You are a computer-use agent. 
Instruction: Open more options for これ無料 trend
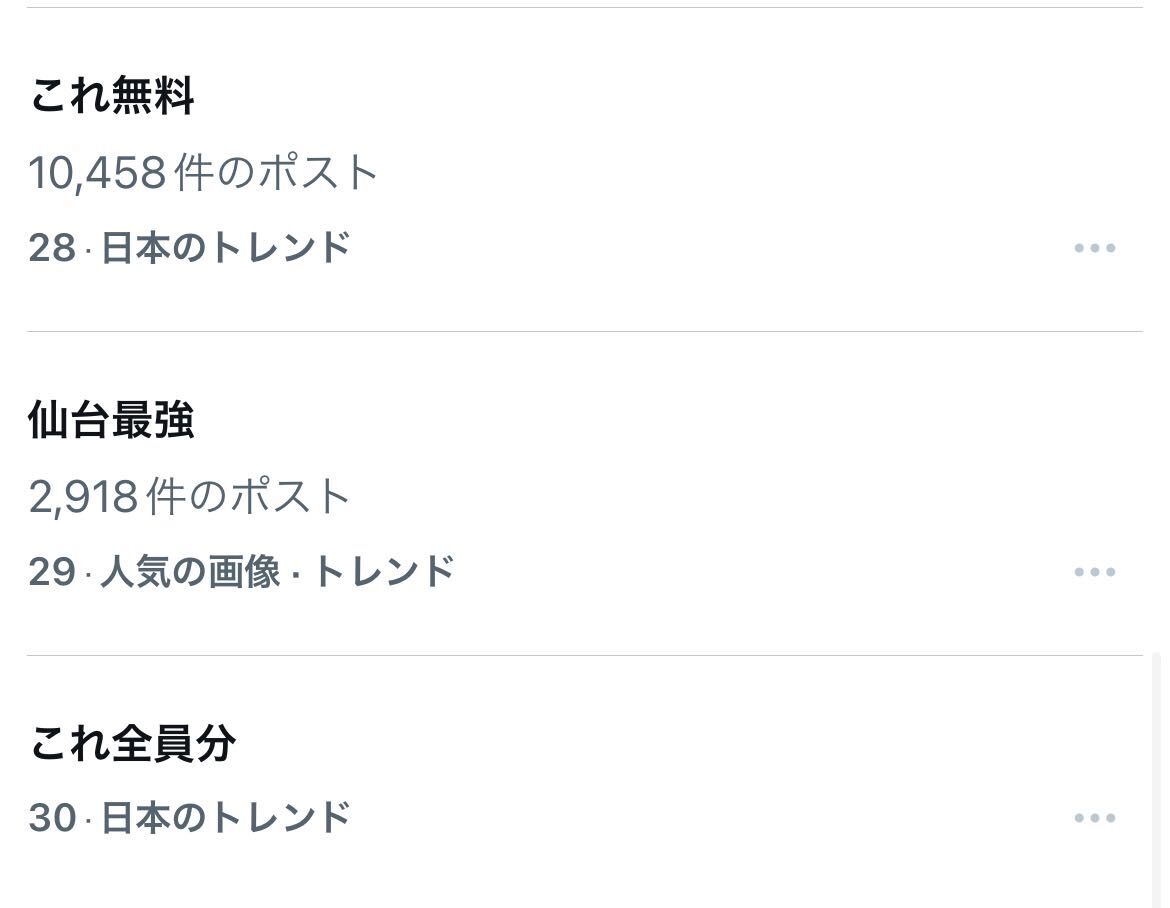tap(1095, 248)
